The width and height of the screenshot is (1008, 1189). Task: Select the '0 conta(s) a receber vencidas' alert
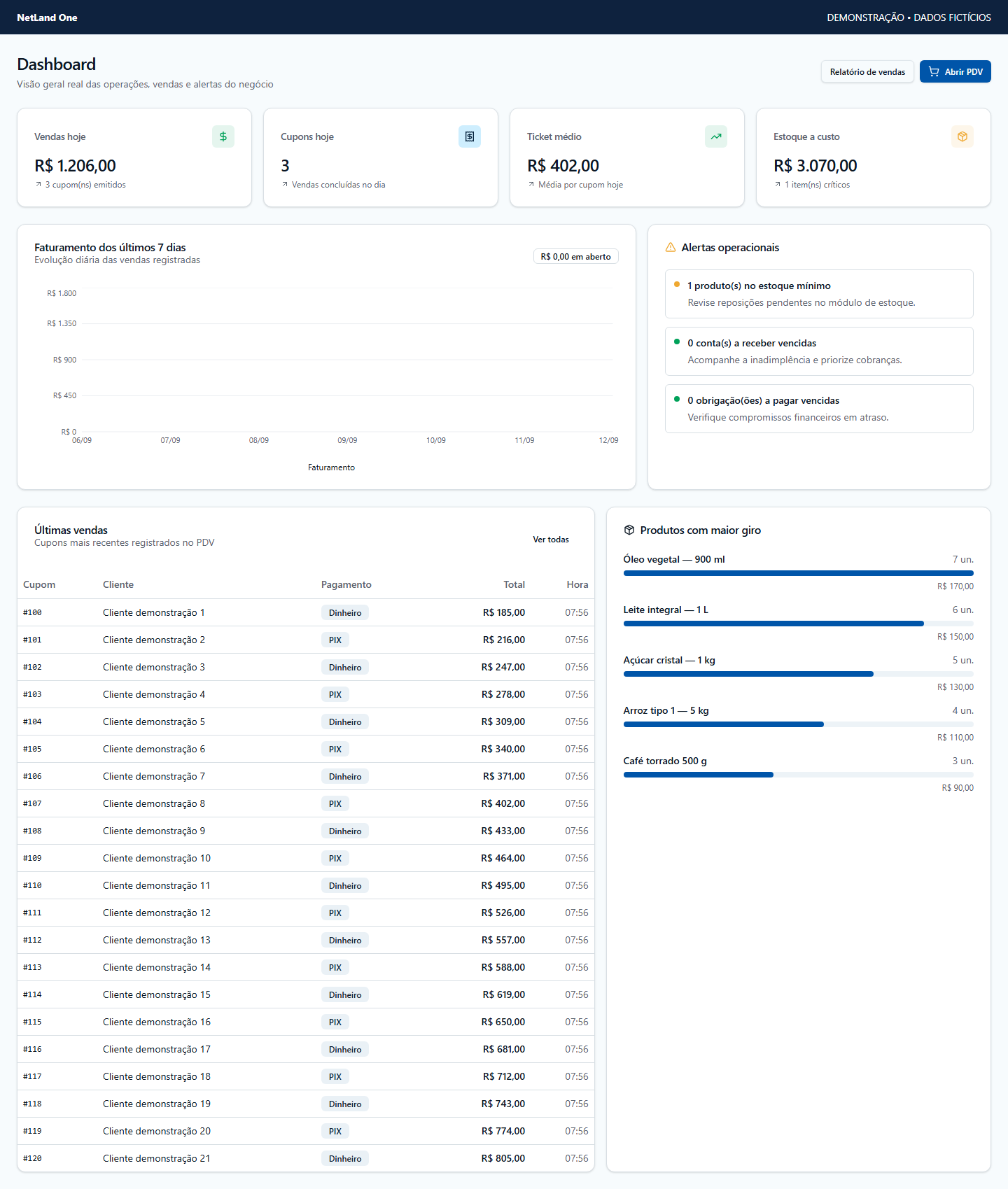819,351
